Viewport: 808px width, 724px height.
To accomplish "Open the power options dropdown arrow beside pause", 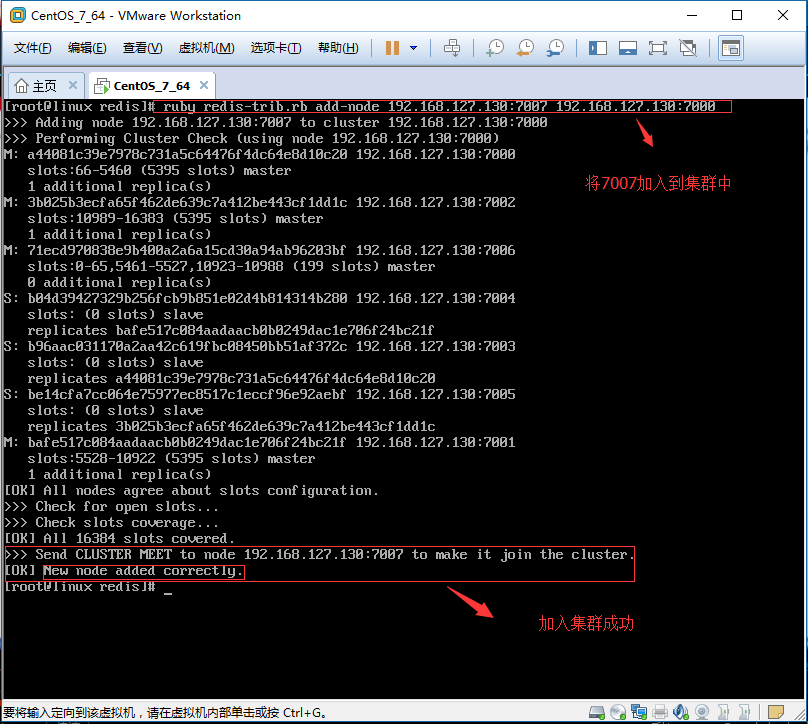I will pos(413,48).
